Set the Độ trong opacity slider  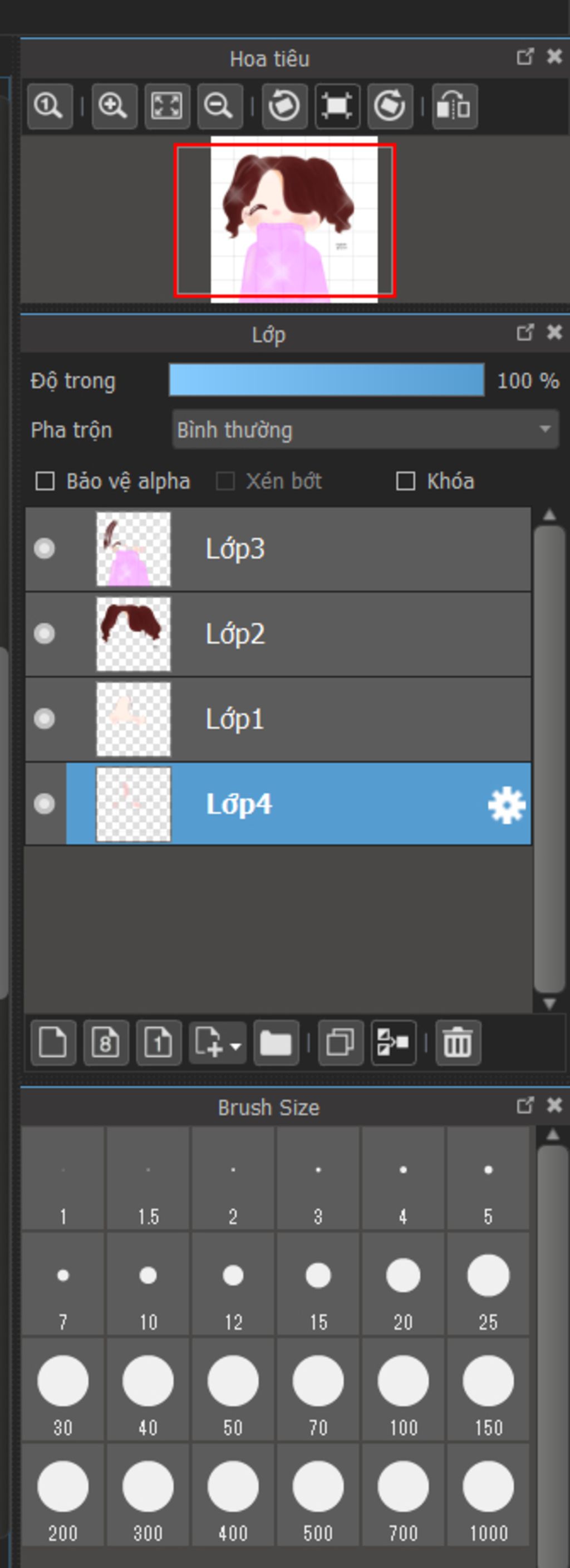click(x=327, y=380)
